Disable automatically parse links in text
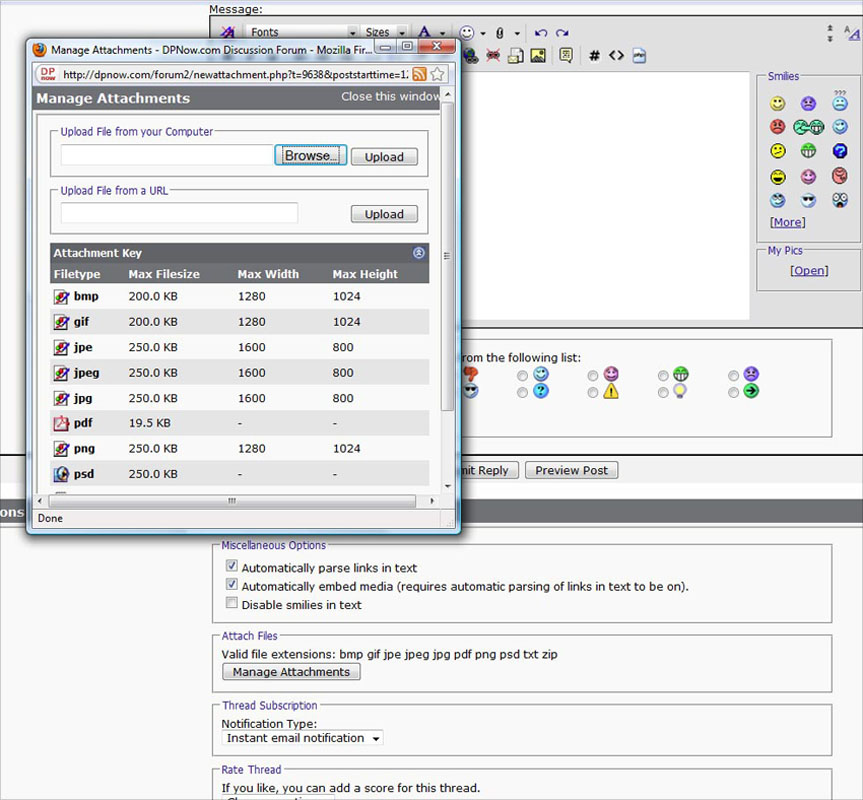The image size is (863, 800). tap(232, 567)
